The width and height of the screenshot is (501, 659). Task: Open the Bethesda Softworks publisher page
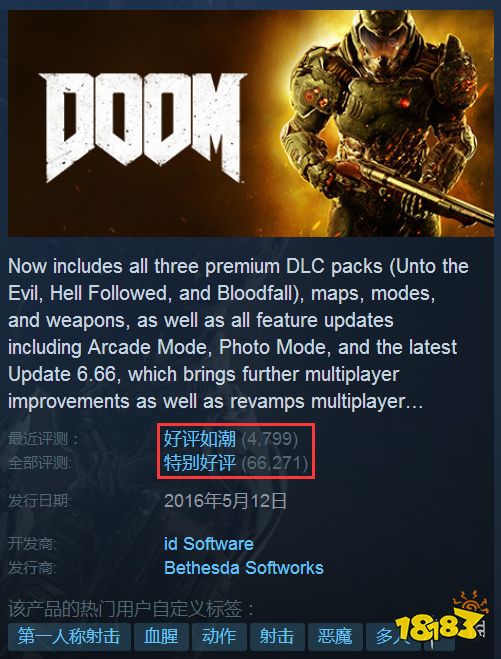point(244,567)
